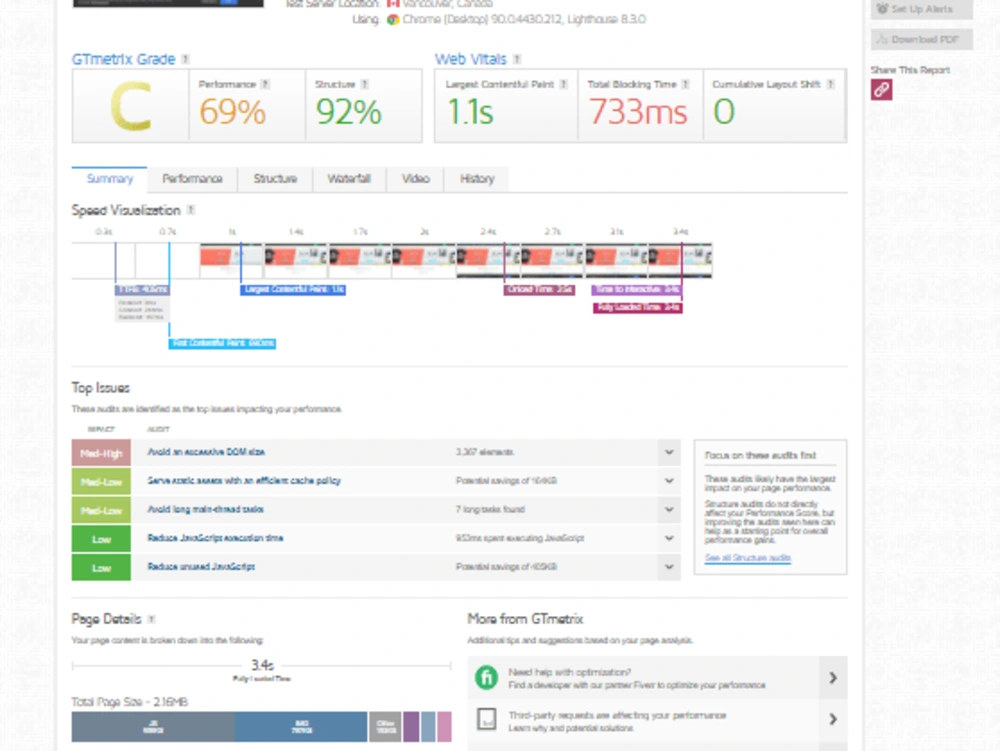Click the 733ms Total Blocking Time value
The height and width of the screenshot is (751, 1000).
coord(637,112)
